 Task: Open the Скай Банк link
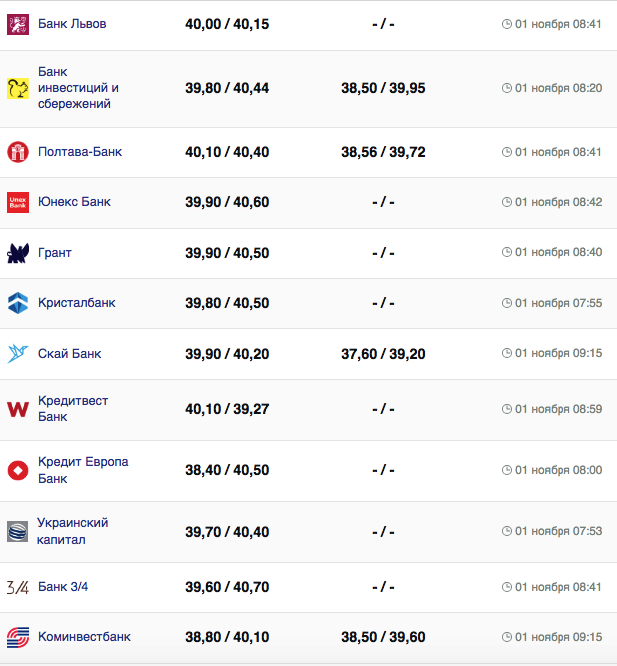[x=69, y=354]
